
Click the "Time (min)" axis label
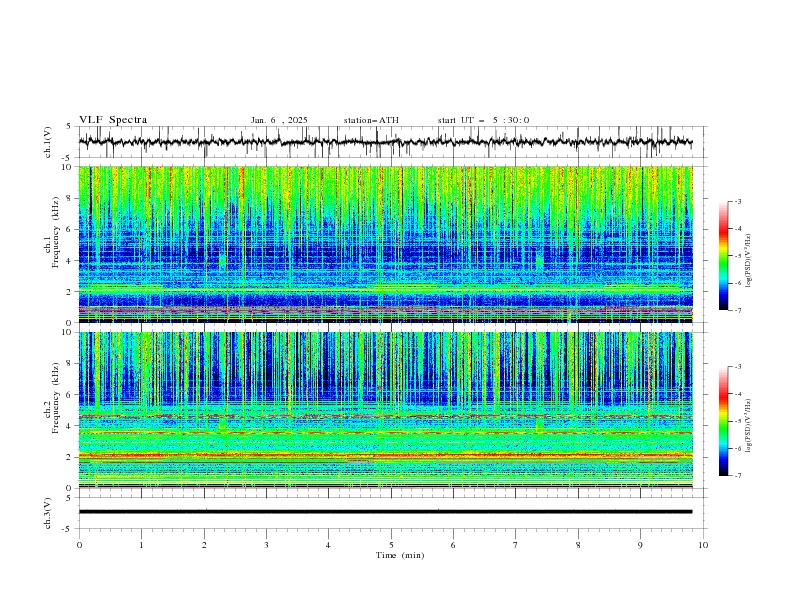tap(400, 555)
